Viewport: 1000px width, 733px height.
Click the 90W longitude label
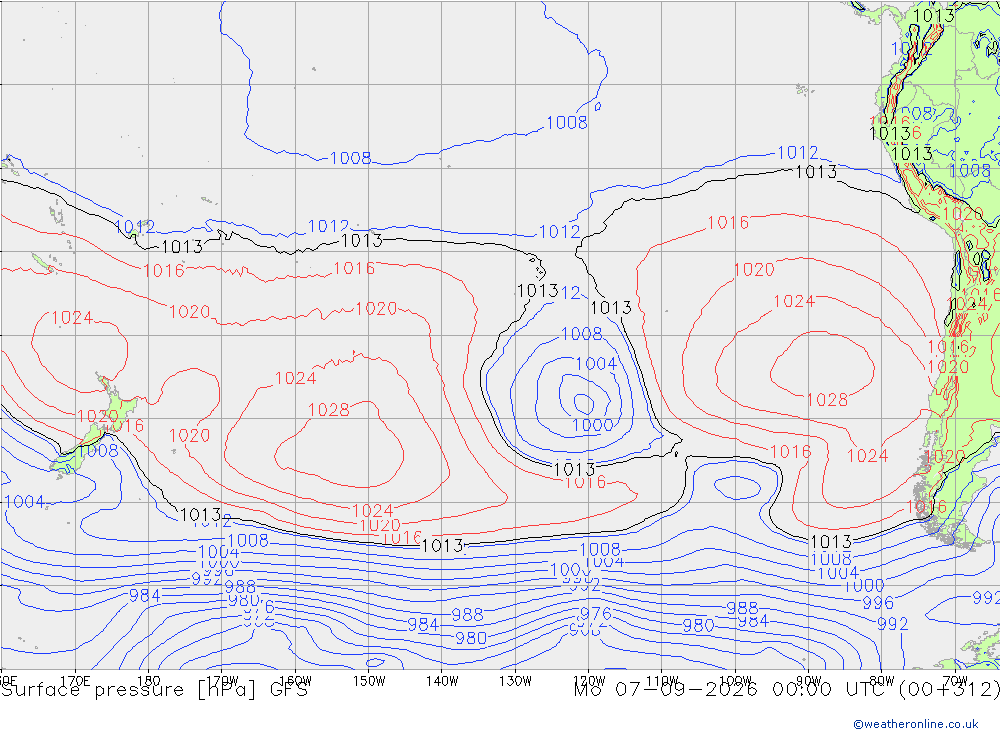click(x=809, y=681)
